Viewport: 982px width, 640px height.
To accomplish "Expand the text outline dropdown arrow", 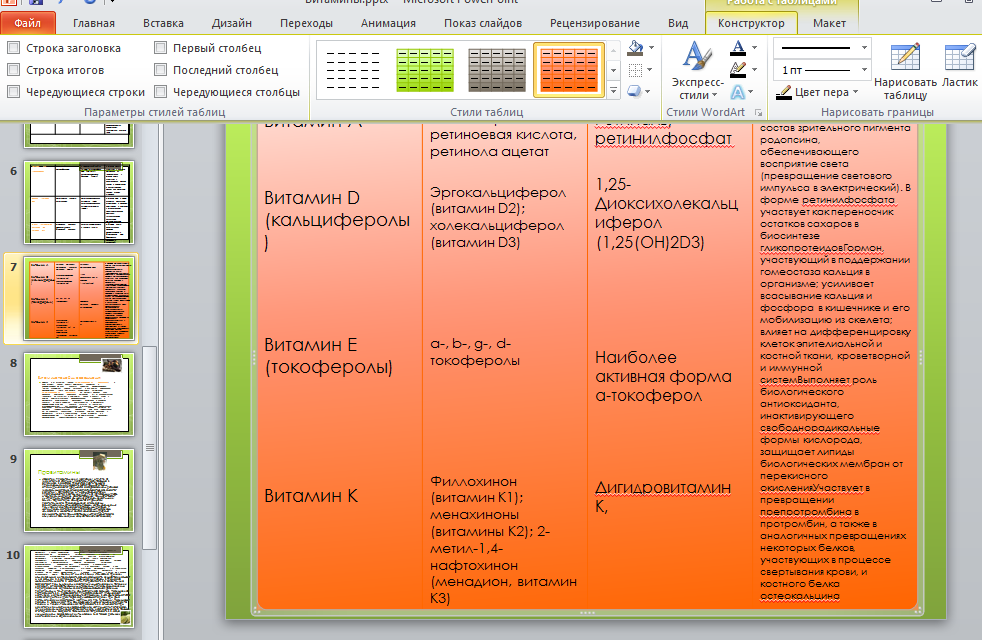I will click(x=754, y=70).
